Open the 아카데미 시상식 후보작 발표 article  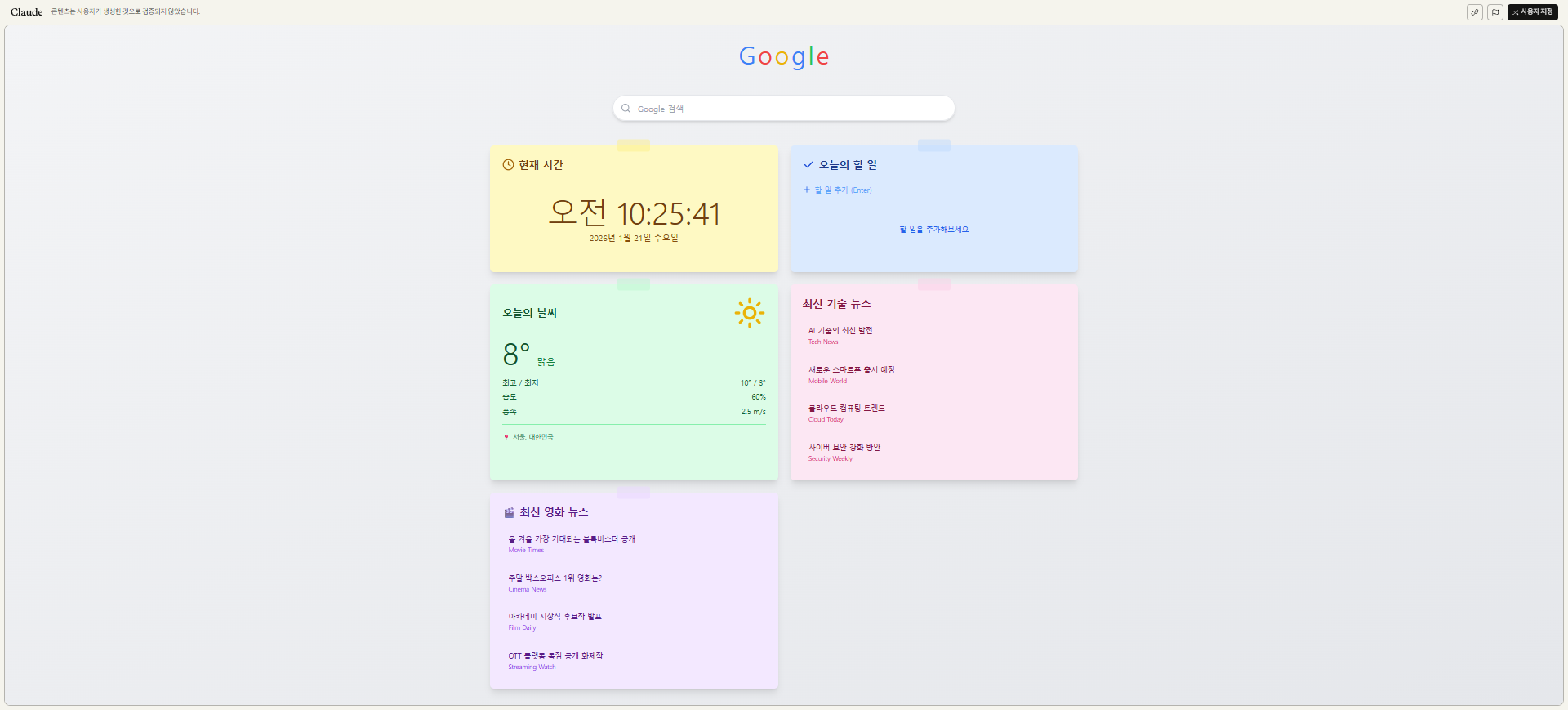[555, 617]
